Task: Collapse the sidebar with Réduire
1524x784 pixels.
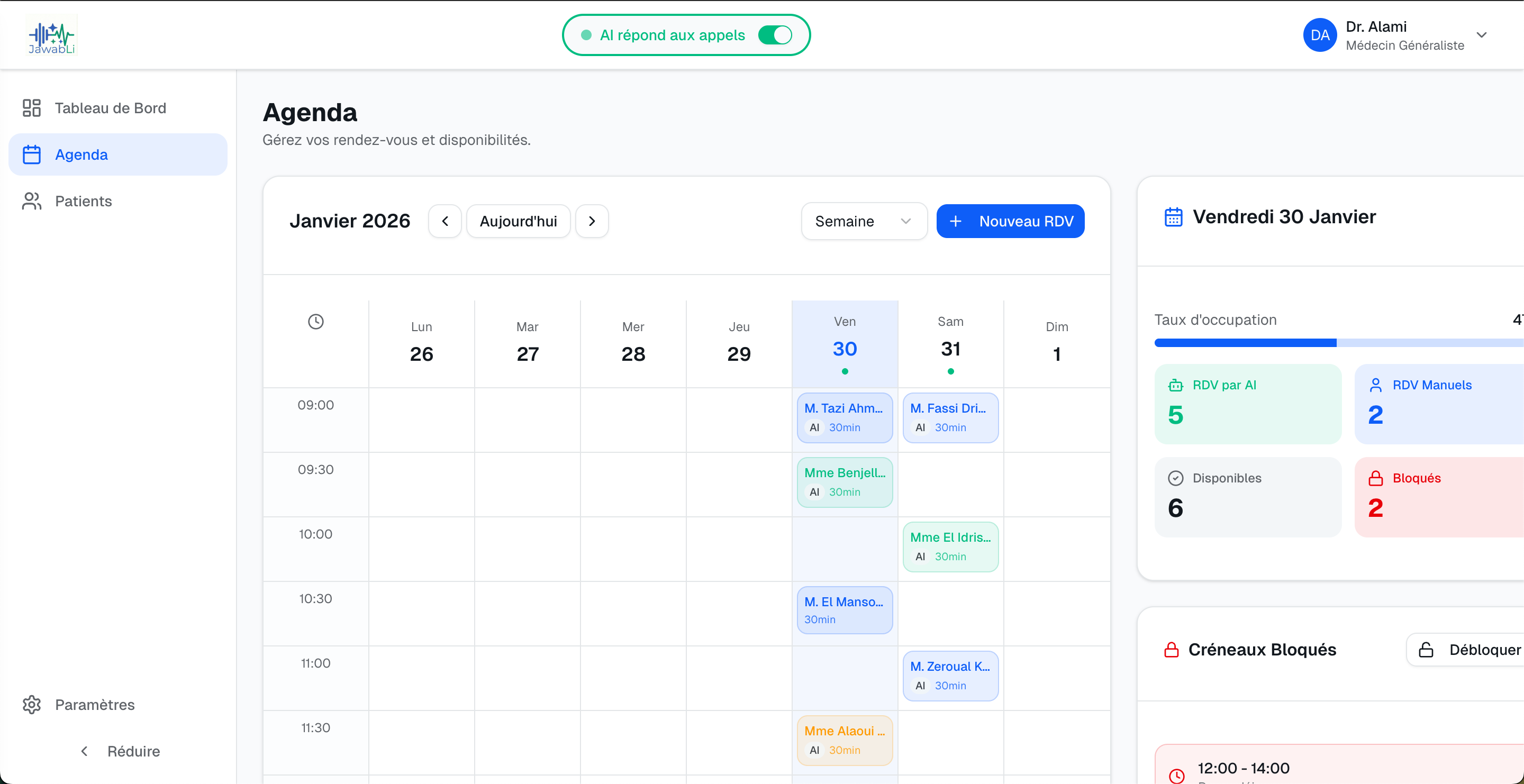Action: (x=121, y=751)
